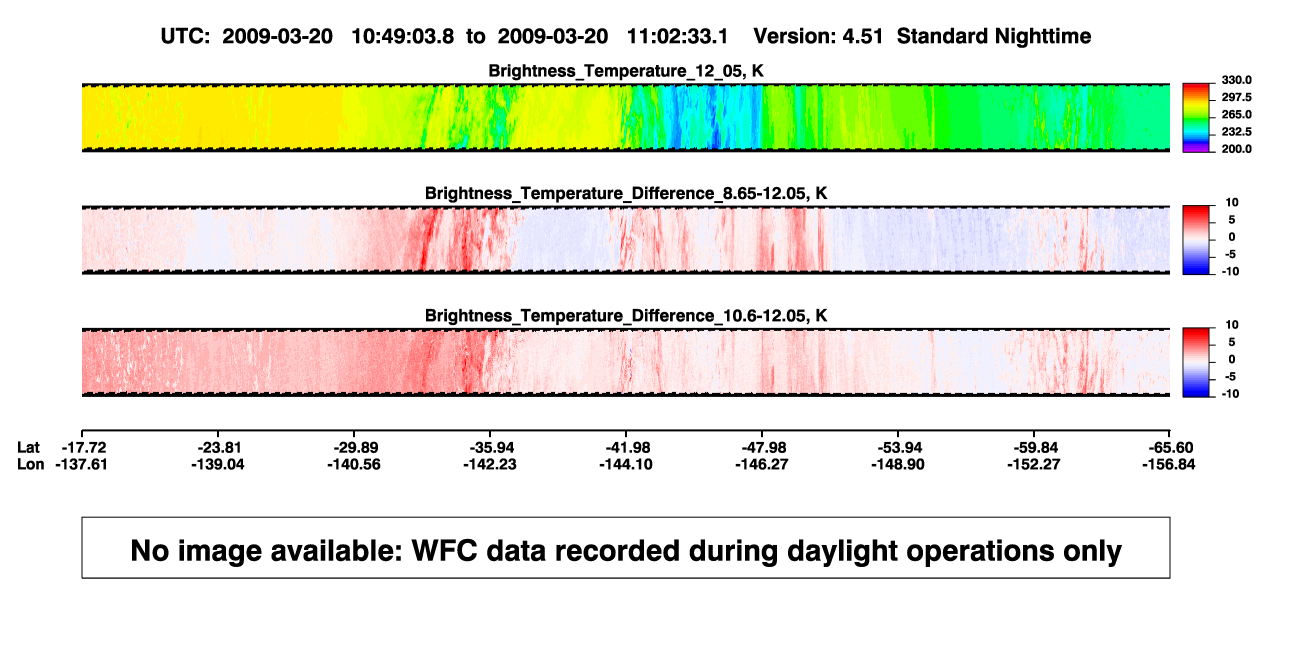Click the Brightness_Temperature_Difference_10.6-12.05, K title
Viewport: 1300px width, 667px height.
(626, 315)
